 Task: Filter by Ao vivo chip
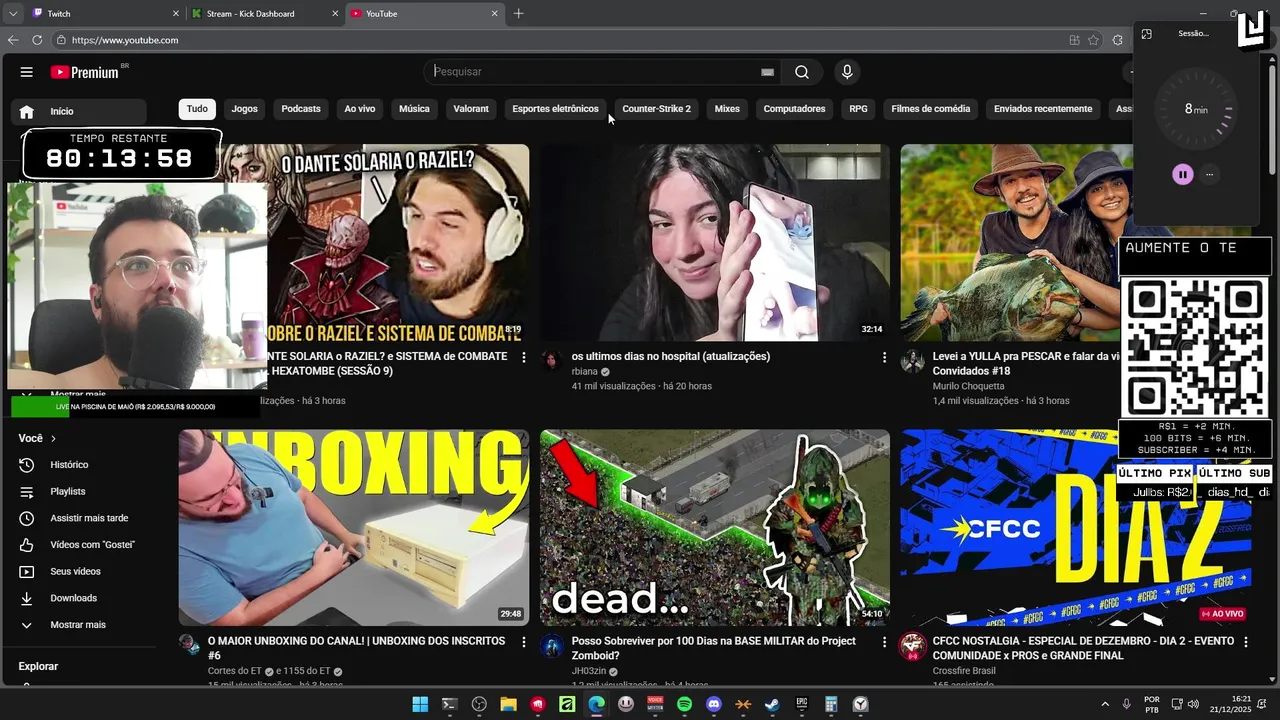pyautogui.click(x=360, y=109)
